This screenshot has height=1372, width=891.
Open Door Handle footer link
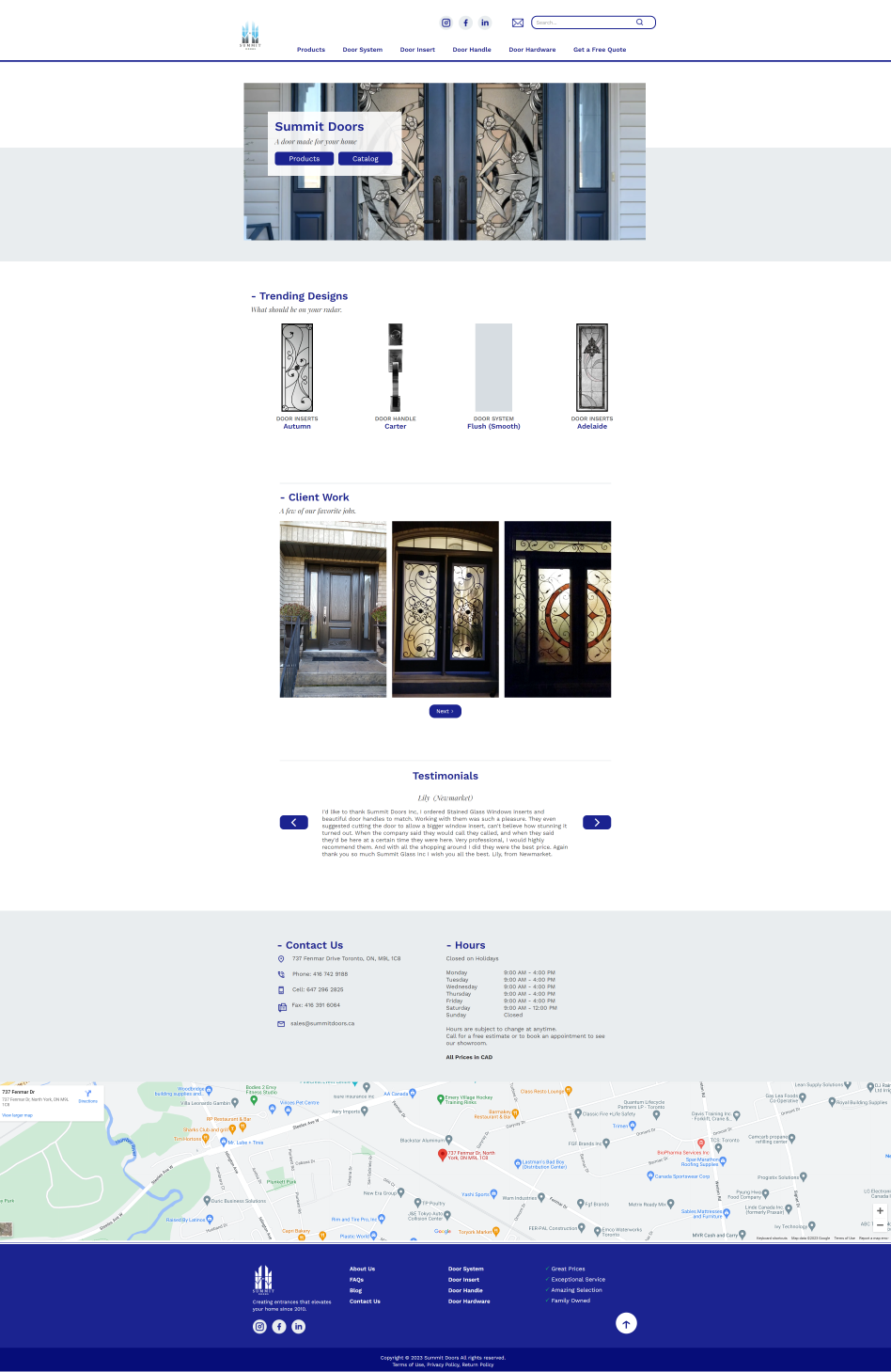pyautogui.click(x=465, y=1290)
